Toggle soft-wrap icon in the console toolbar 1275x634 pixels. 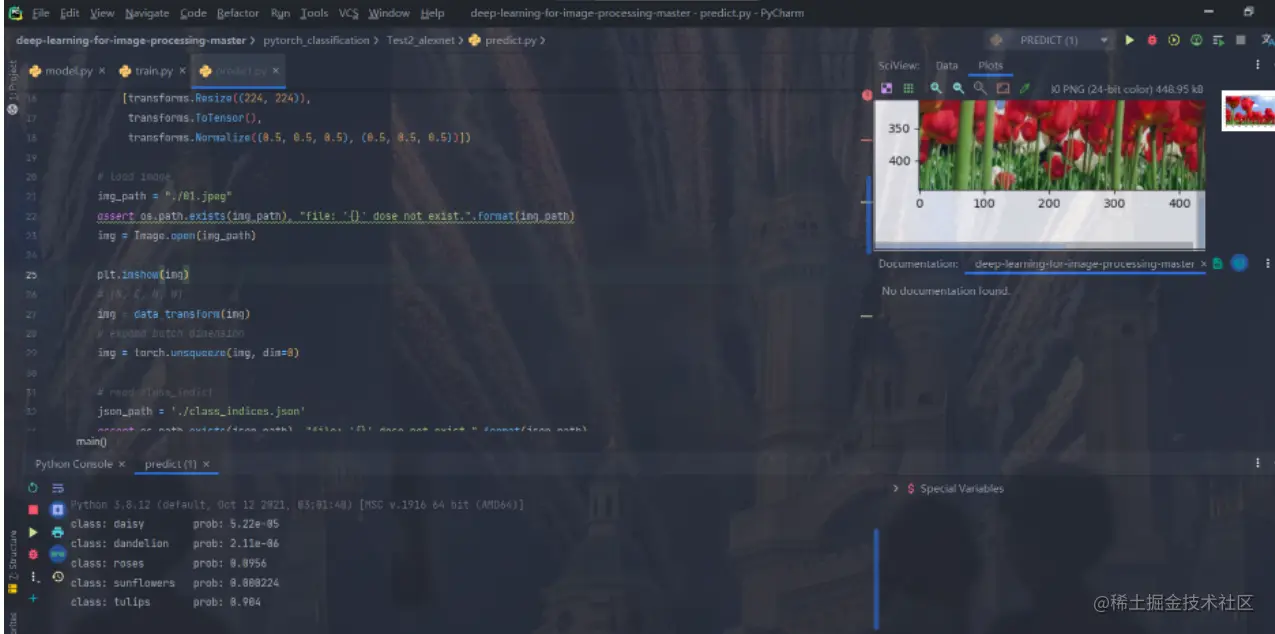point(58,488)
